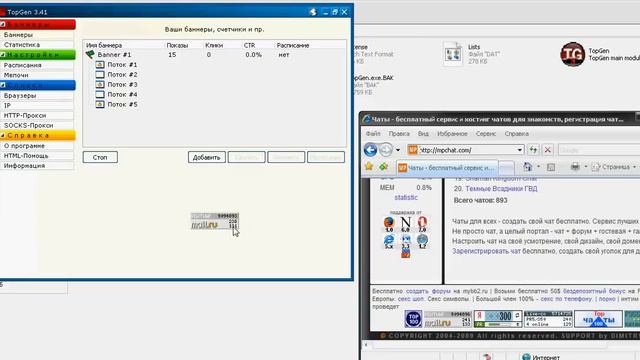Click the TOP 100 badge in page footer
Image resolution: width=640 pixels, height=360 pixels.
pos(413,319)
